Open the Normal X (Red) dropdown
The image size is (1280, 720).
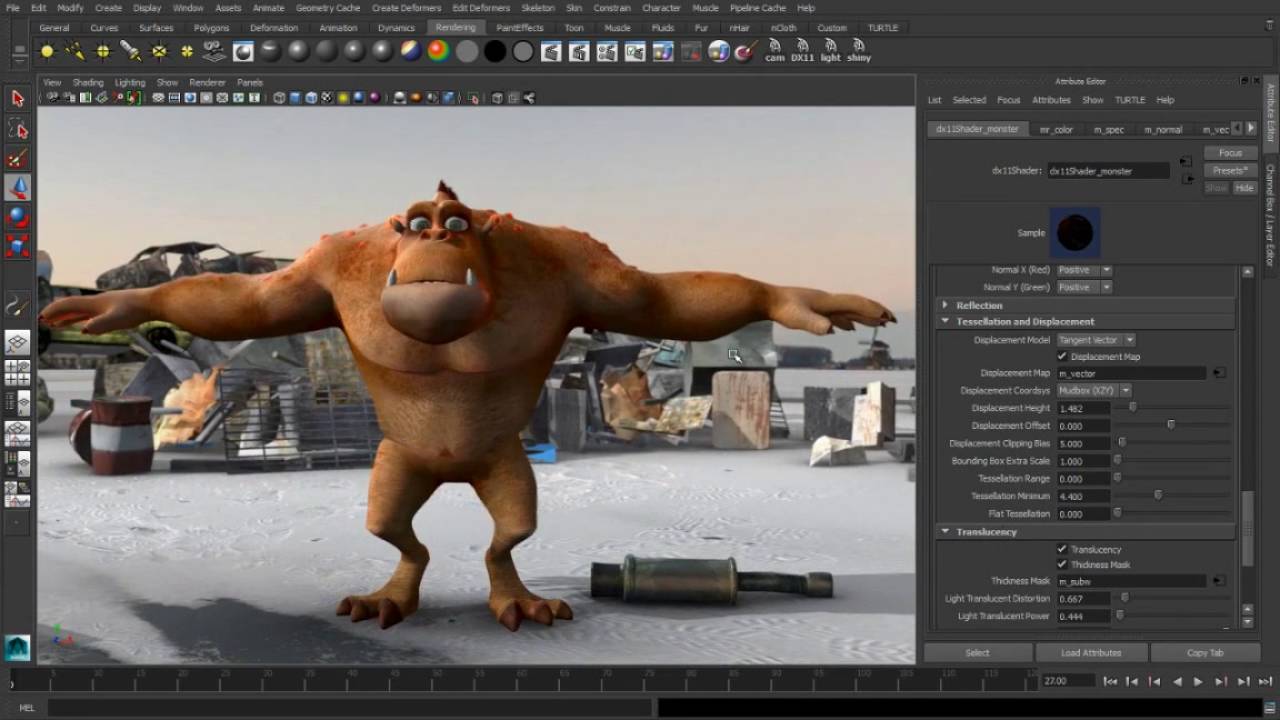point(1084,270)
